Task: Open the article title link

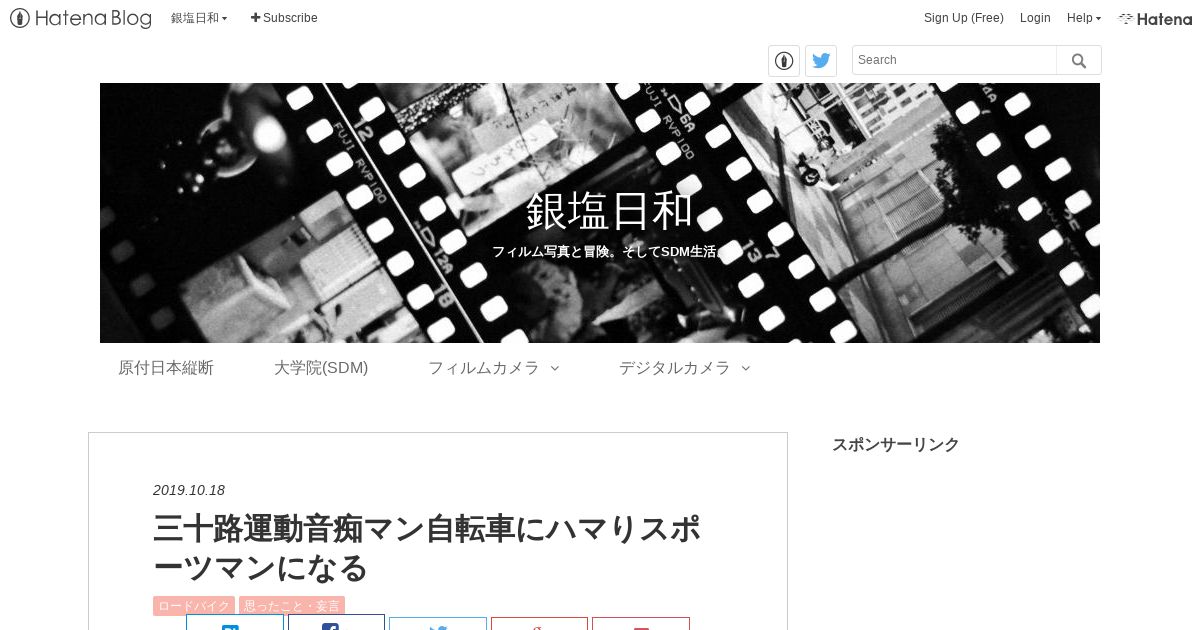Action: [x=427, y=547]
